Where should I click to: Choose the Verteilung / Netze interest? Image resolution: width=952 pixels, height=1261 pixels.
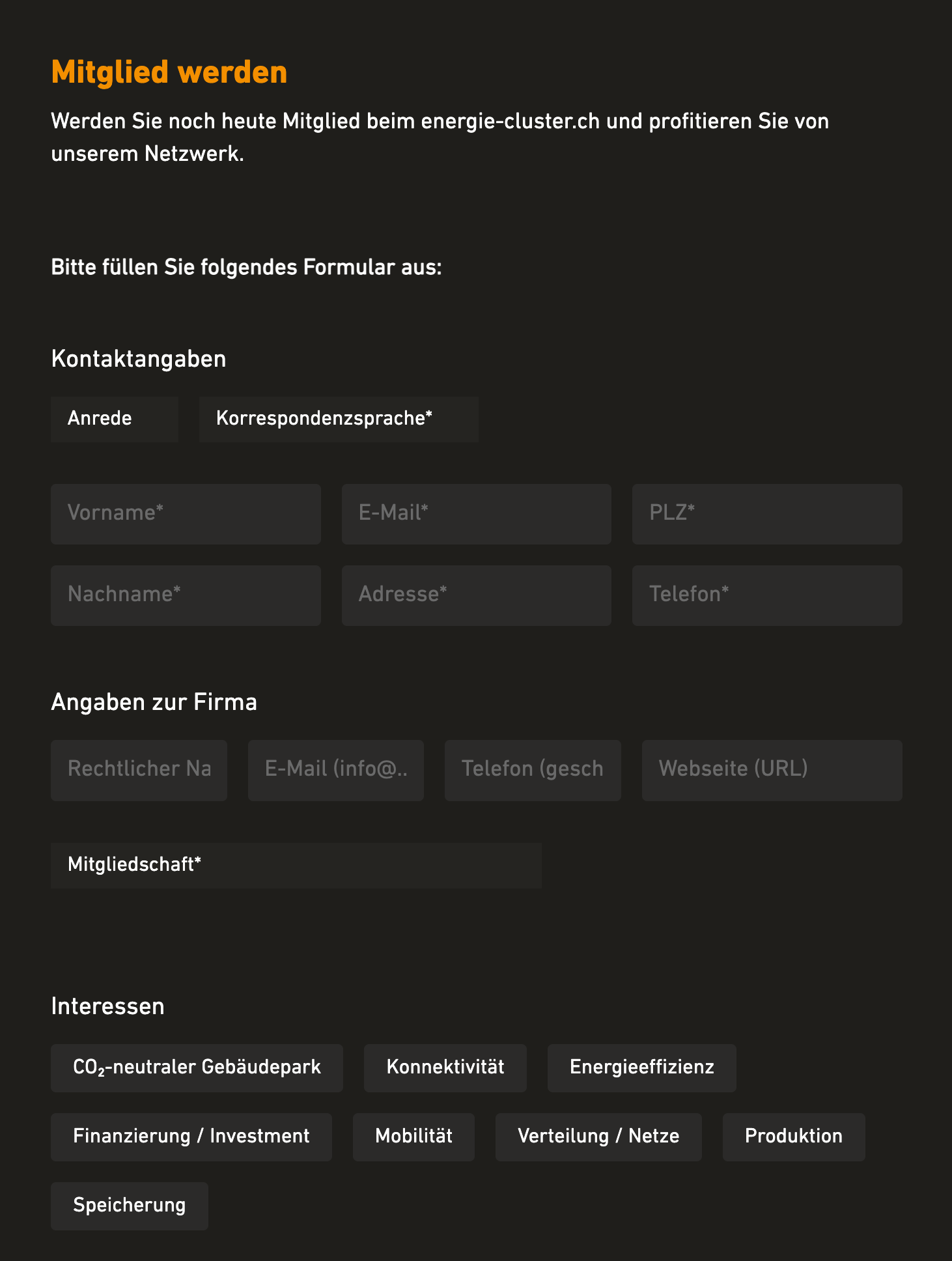(x=598, y=1137)
